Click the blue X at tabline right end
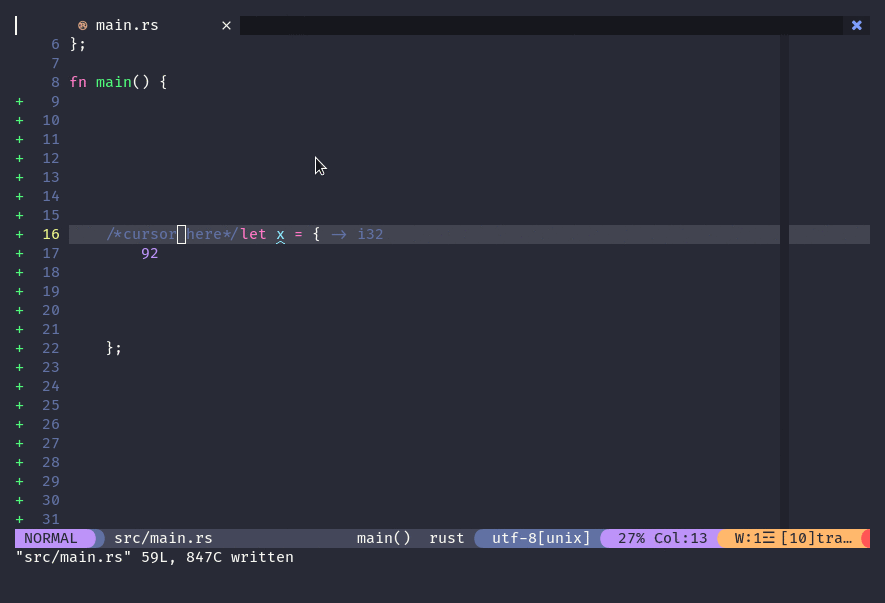Screen dimensions: 885x603 point(857,25)
